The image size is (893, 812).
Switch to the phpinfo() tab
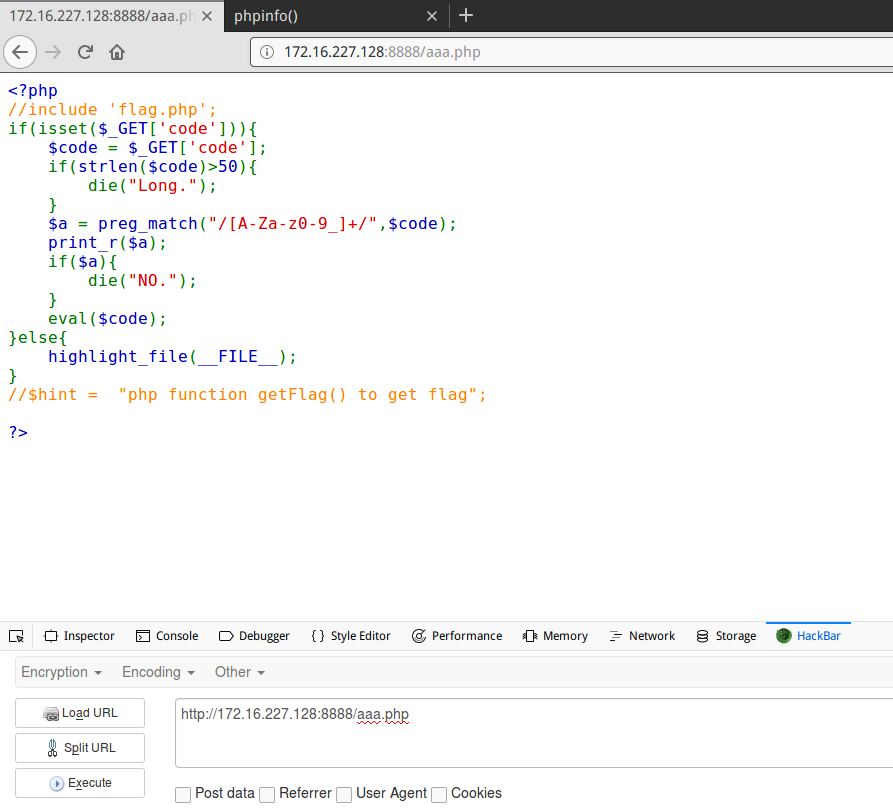tap(336, 16)
